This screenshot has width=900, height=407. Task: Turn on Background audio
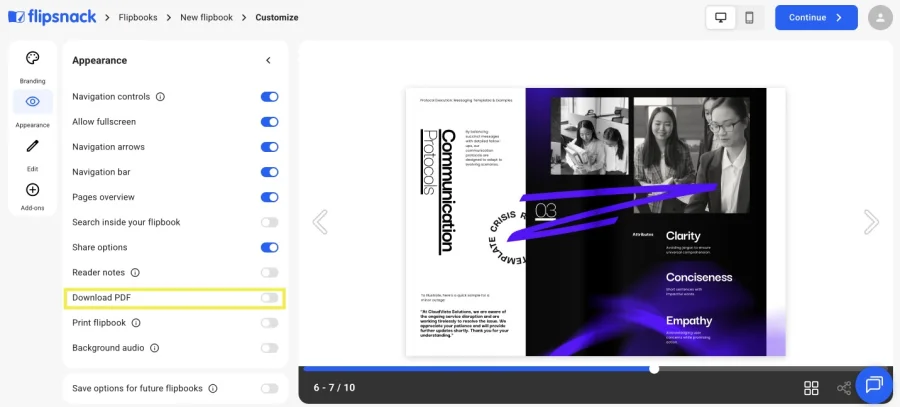pos(269,348)
